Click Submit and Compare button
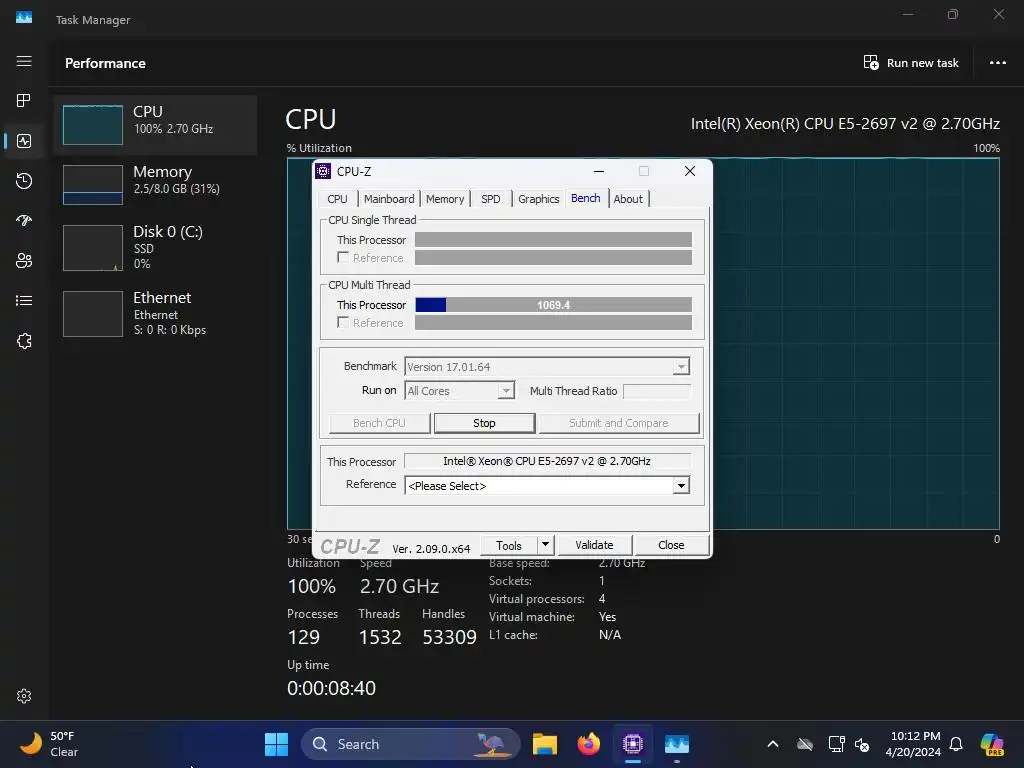The width and height of the screenshot is (1024, 768). pos(618,423)
